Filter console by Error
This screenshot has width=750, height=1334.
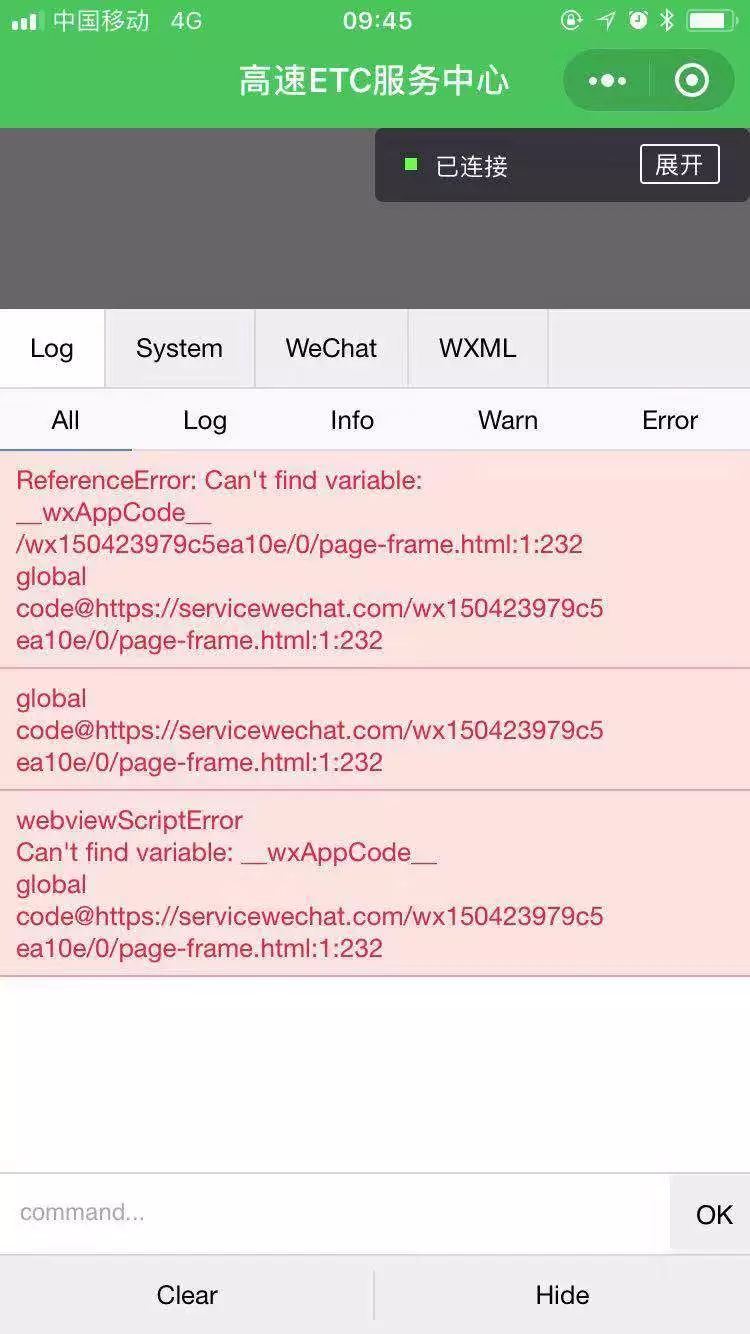tap(670, 420)
